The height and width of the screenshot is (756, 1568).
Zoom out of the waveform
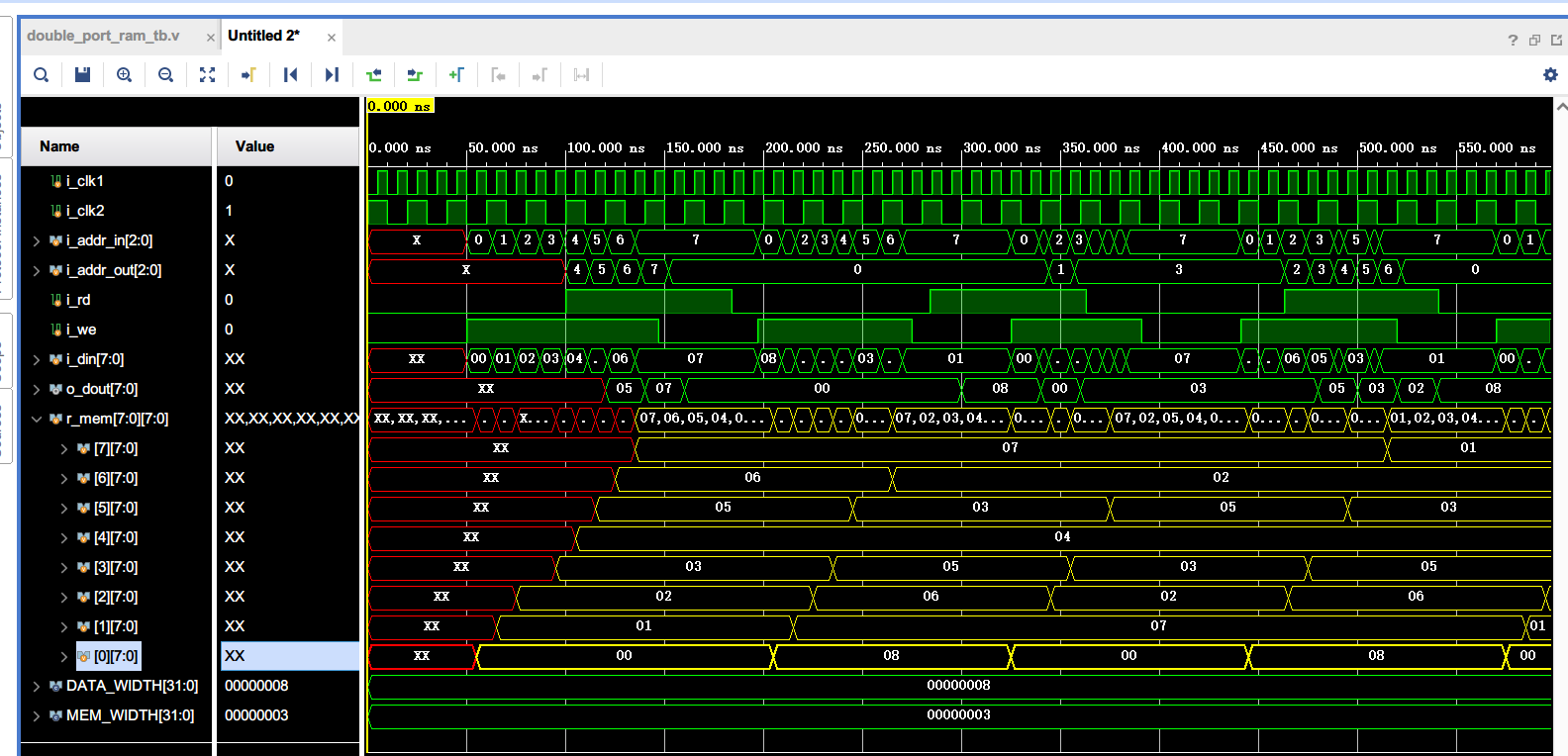click(x=165, y=75)
